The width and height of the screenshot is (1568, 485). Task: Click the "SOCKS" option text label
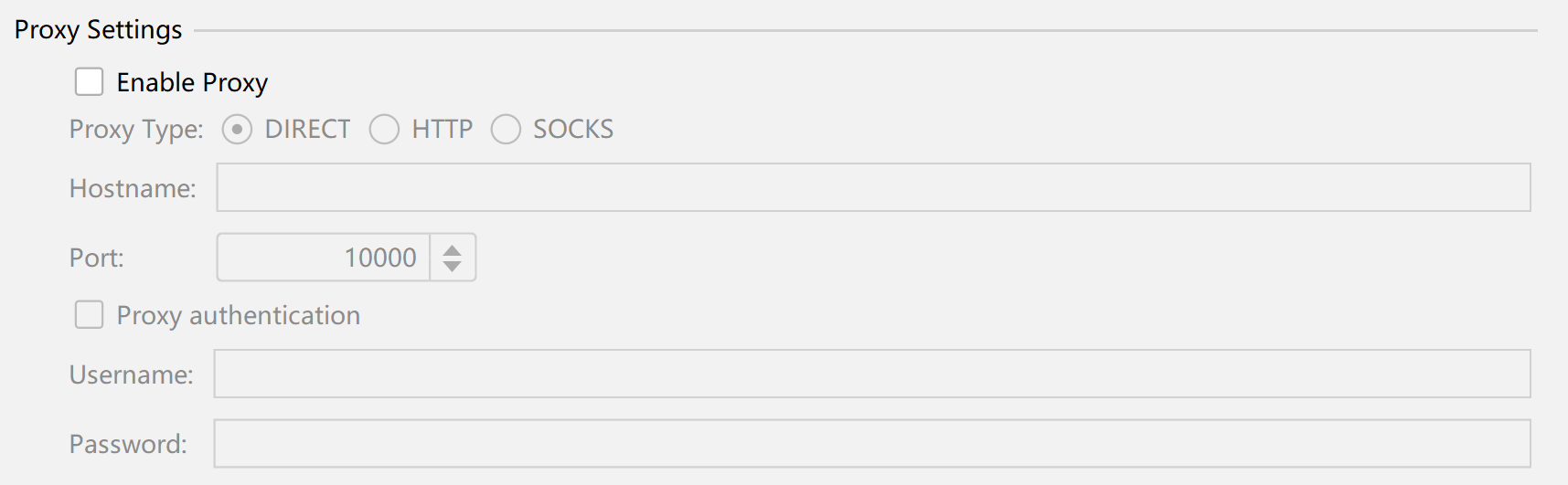[x=573, y=130]
